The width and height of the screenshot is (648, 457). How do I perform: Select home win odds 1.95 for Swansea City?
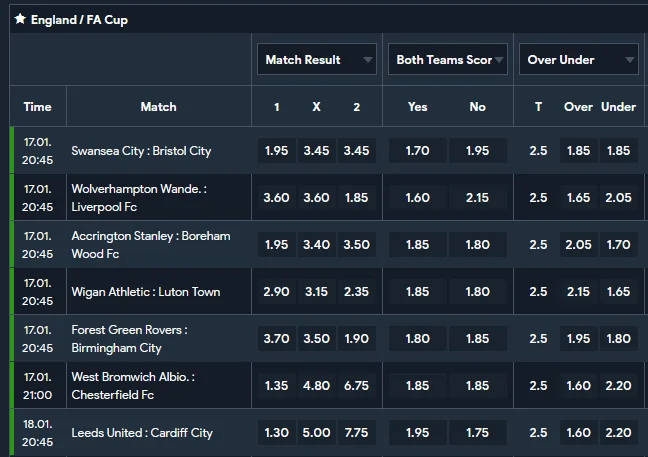click(276, 151)
